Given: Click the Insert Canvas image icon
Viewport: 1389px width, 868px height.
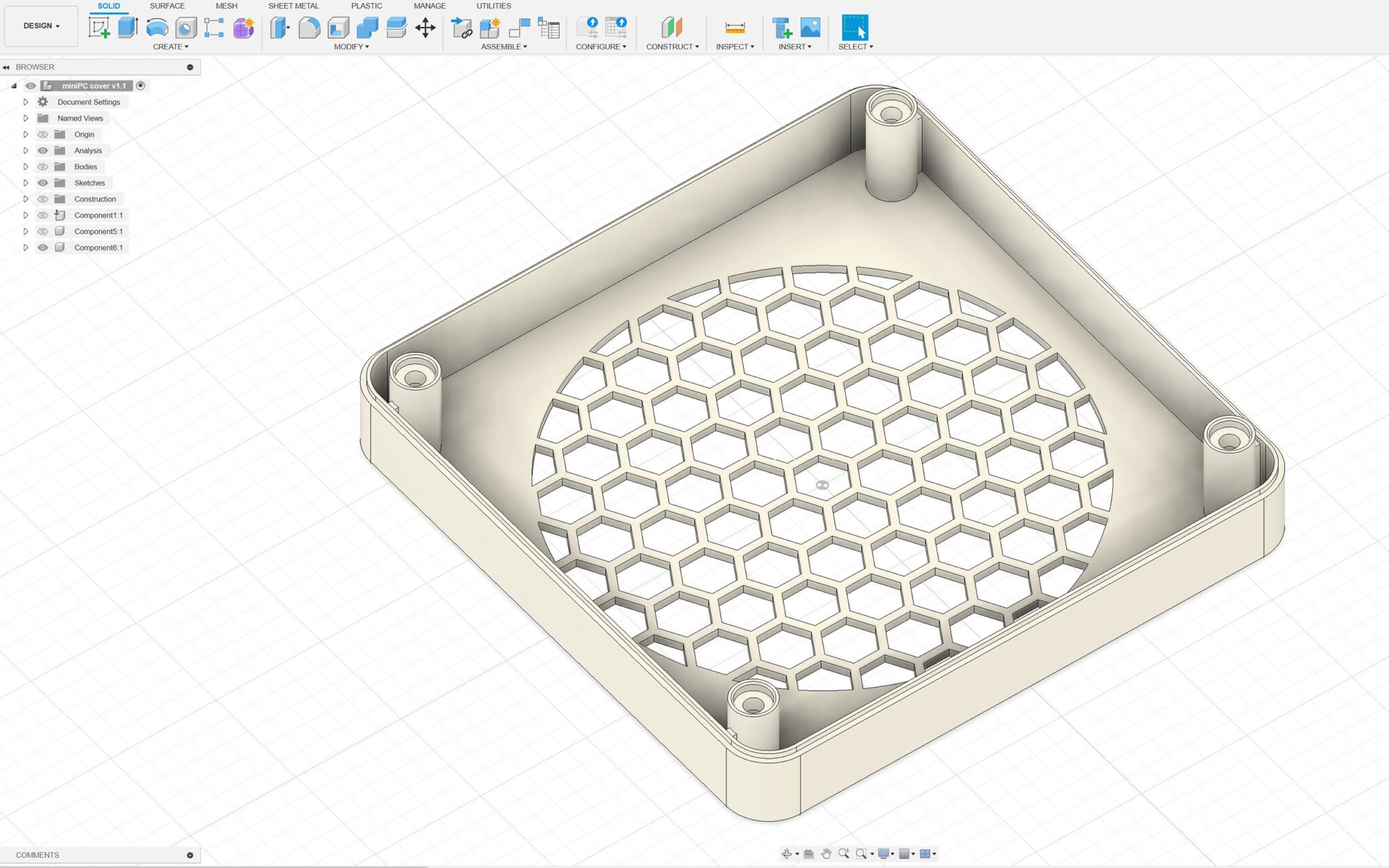Looking at the screenshot, I should pos(810,28).
